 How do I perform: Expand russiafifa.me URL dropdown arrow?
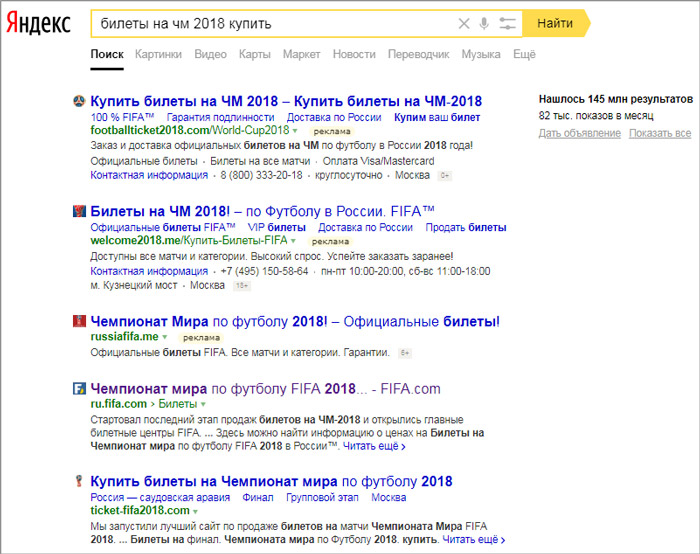[x=165, y=337]
